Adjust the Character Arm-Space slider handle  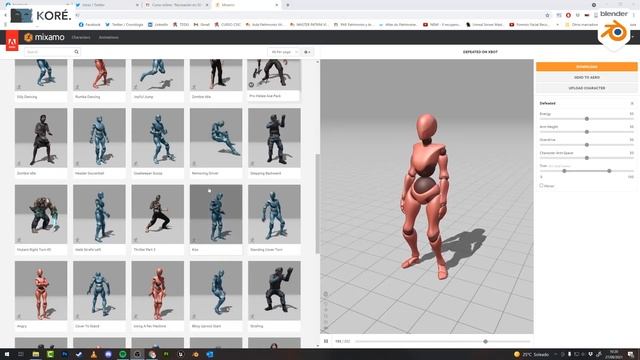[x=587, y=158]
